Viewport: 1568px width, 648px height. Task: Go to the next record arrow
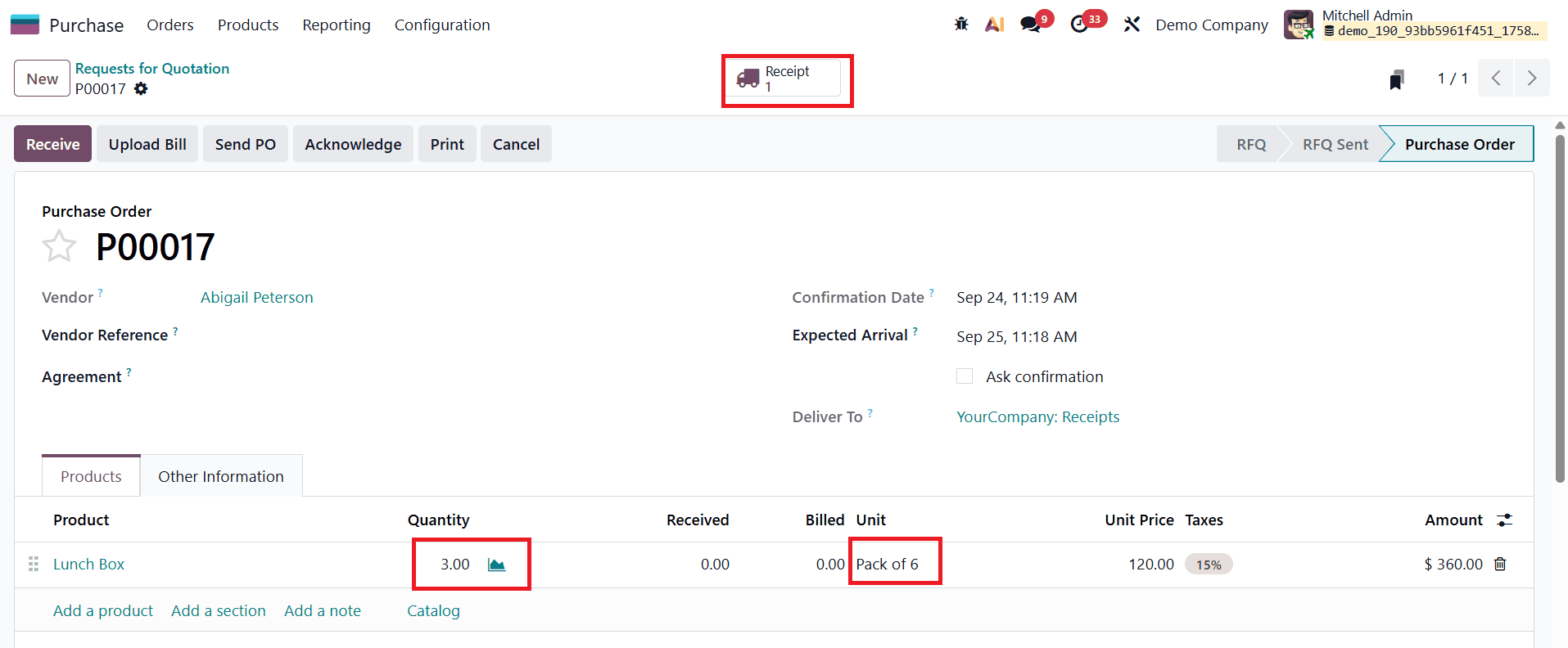(x=1531, y=79)
